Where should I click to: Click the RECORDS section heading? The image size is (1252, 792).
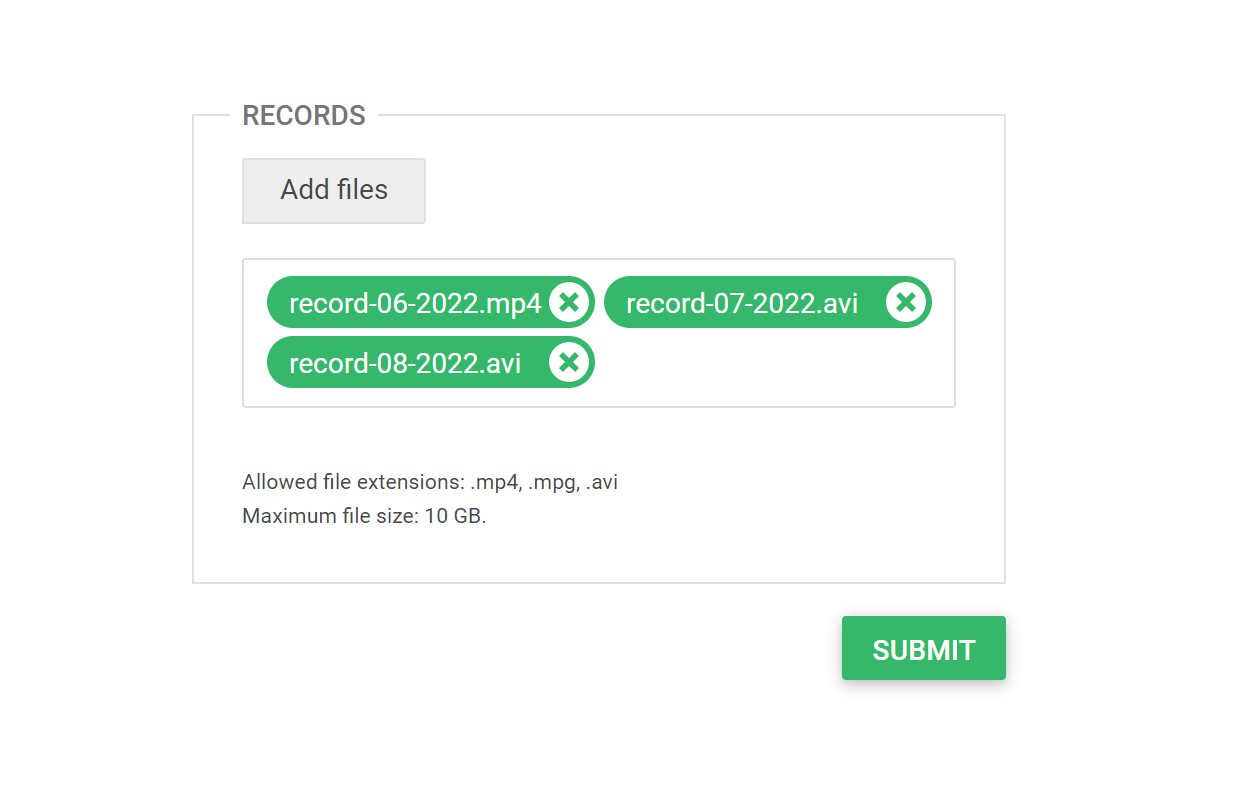coord(304,116)
